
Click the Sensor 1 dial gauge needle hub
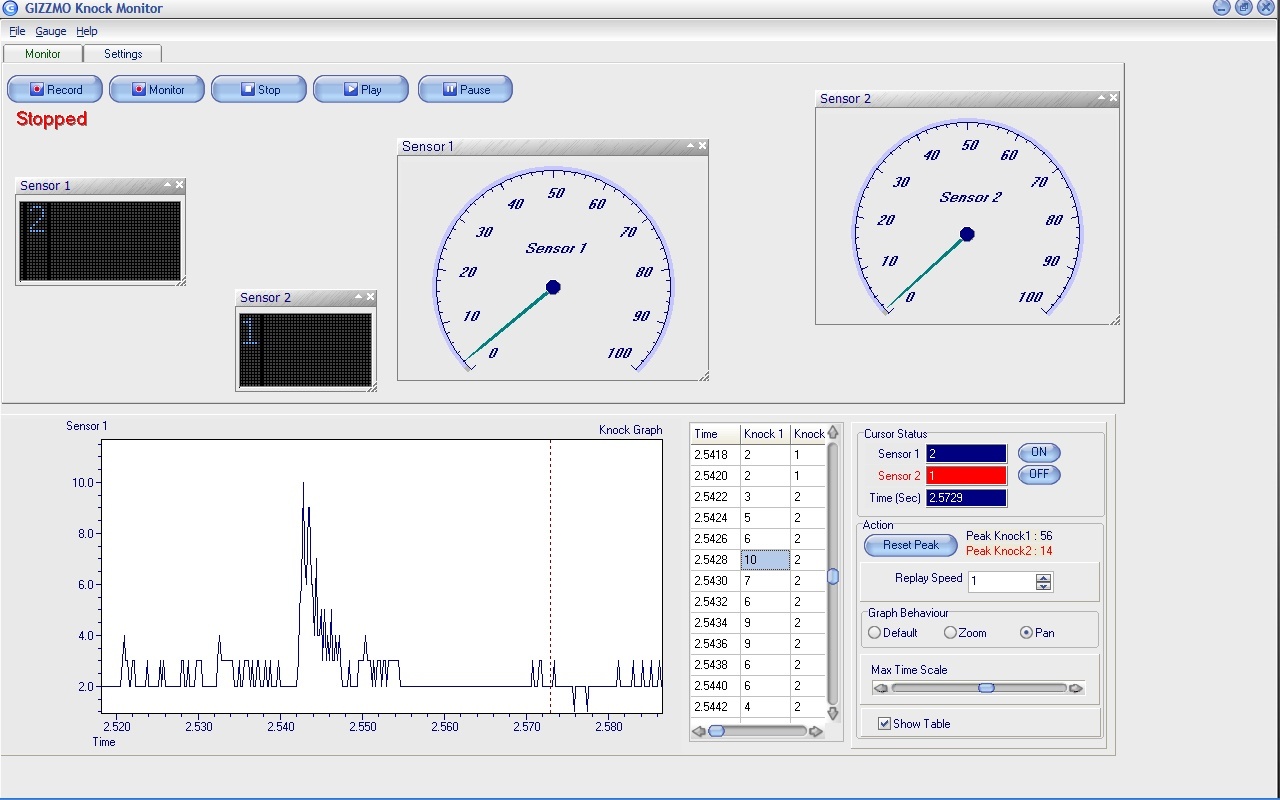(x=553, y=287)
